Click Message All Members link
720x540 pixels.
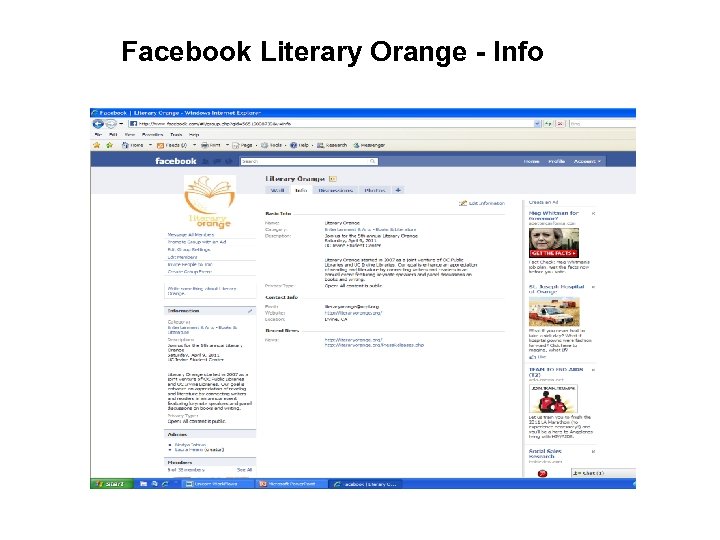(x=191, y=235)
